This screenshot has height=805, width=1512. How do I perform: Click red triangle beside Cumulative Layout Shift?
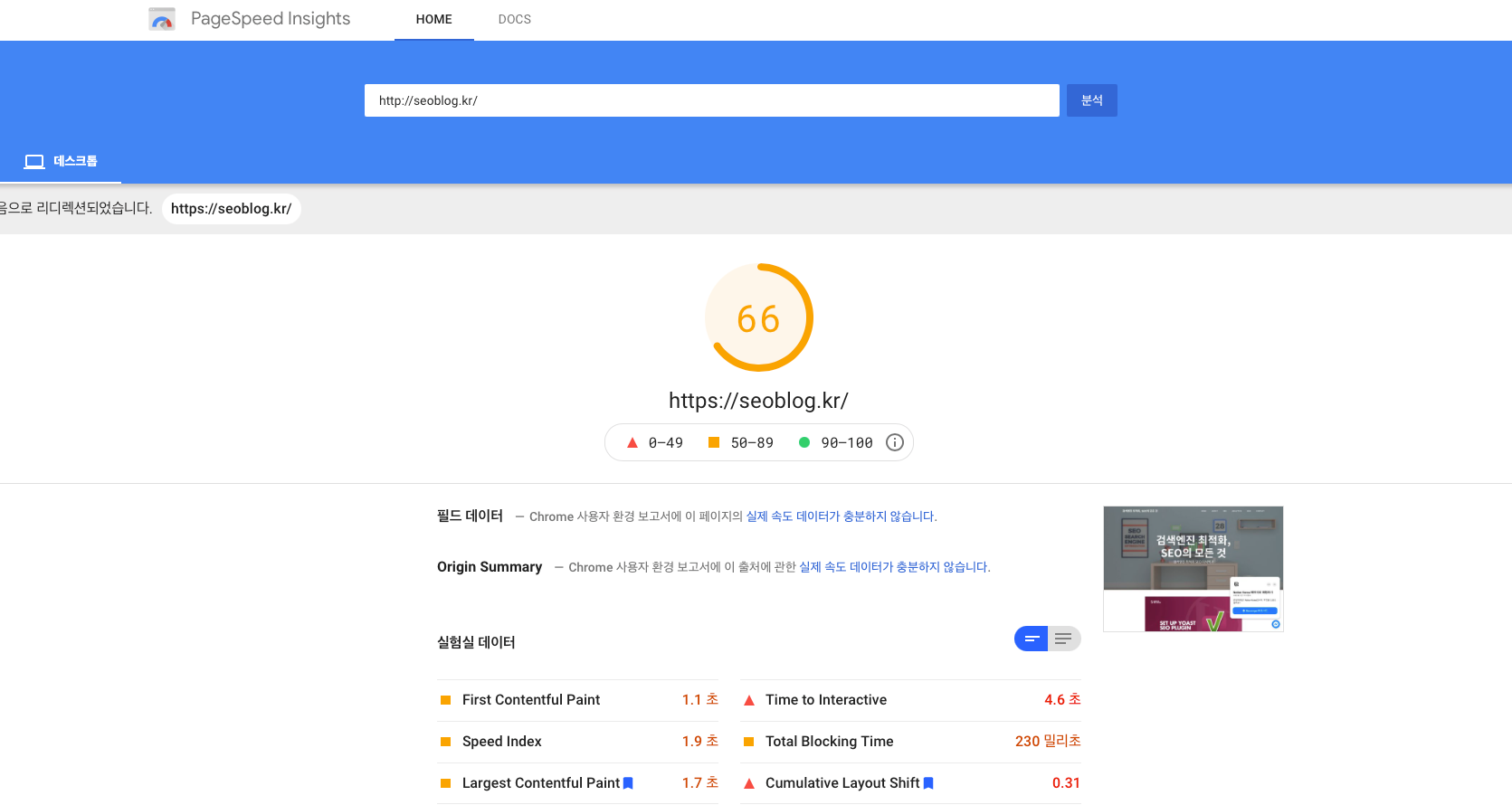coord(749,783)
